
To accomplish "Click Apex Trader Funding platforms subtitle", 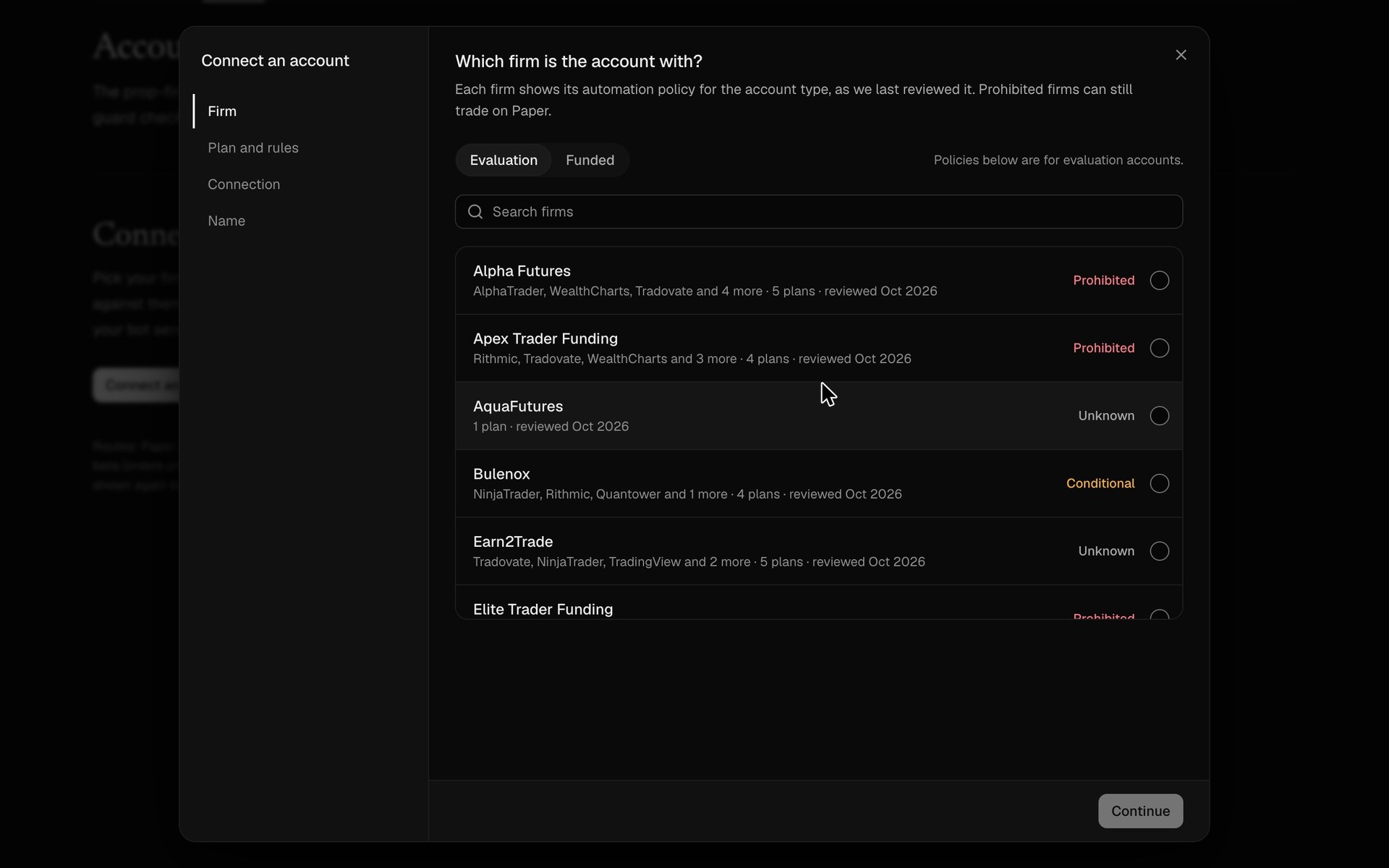I will 692,359.
